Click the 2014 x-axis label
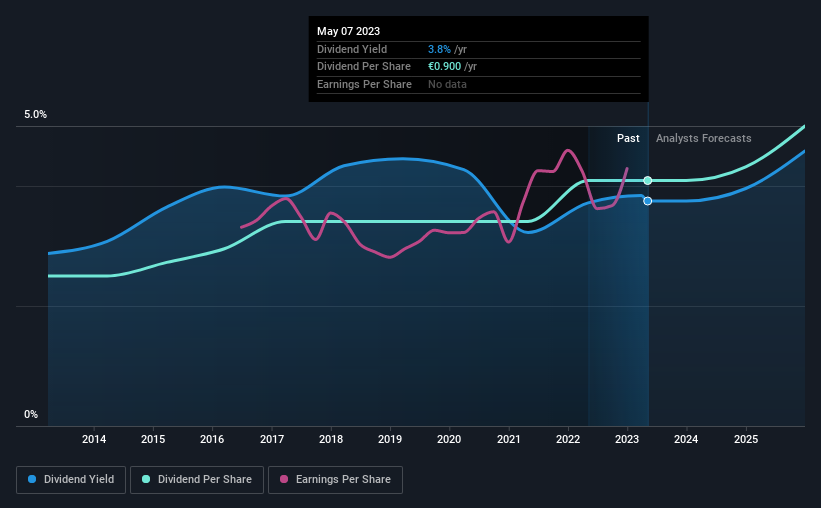 pos(94,439)
